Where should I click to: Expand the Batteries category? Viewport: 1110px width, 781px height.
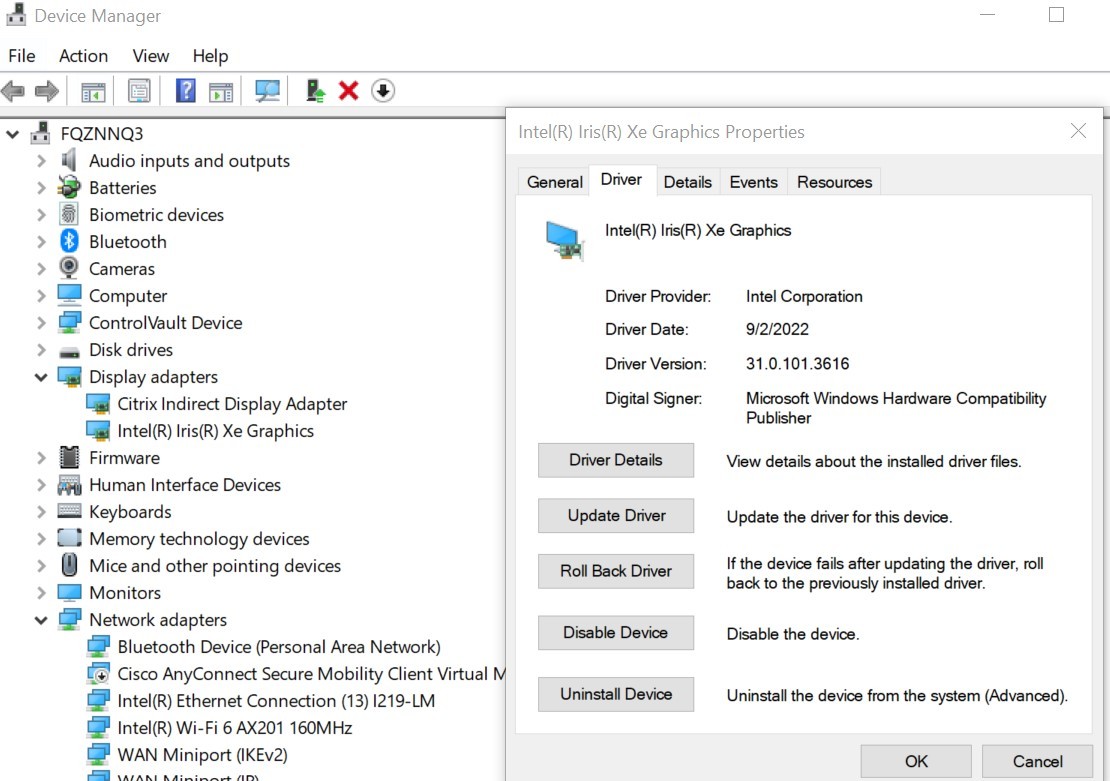click(x=41, y=188)
